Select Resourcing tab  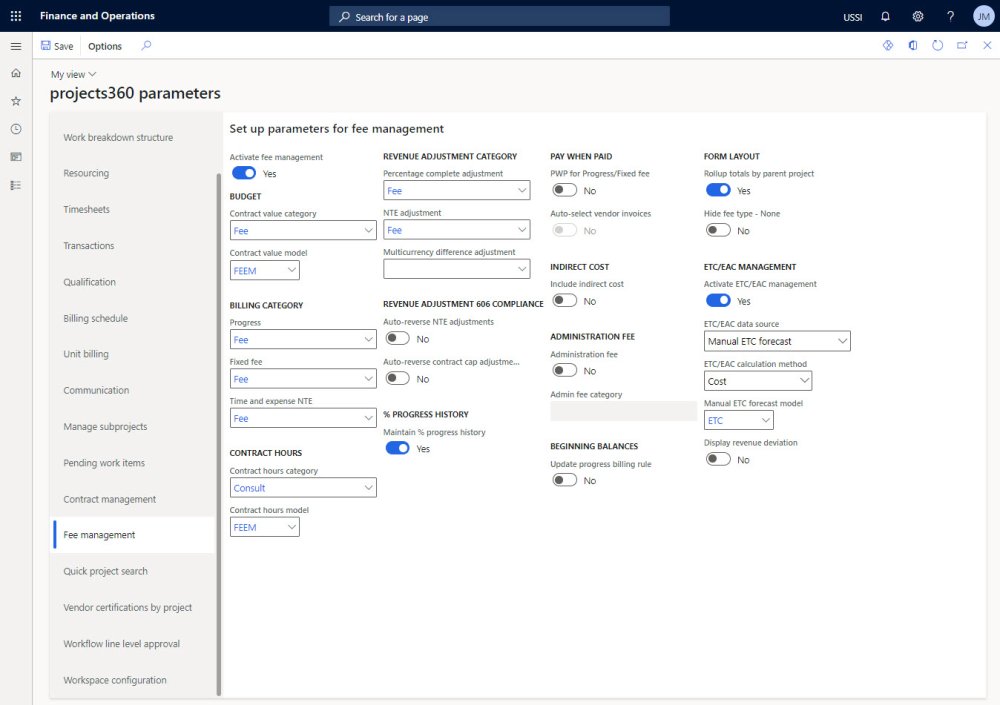click(134, 173)
